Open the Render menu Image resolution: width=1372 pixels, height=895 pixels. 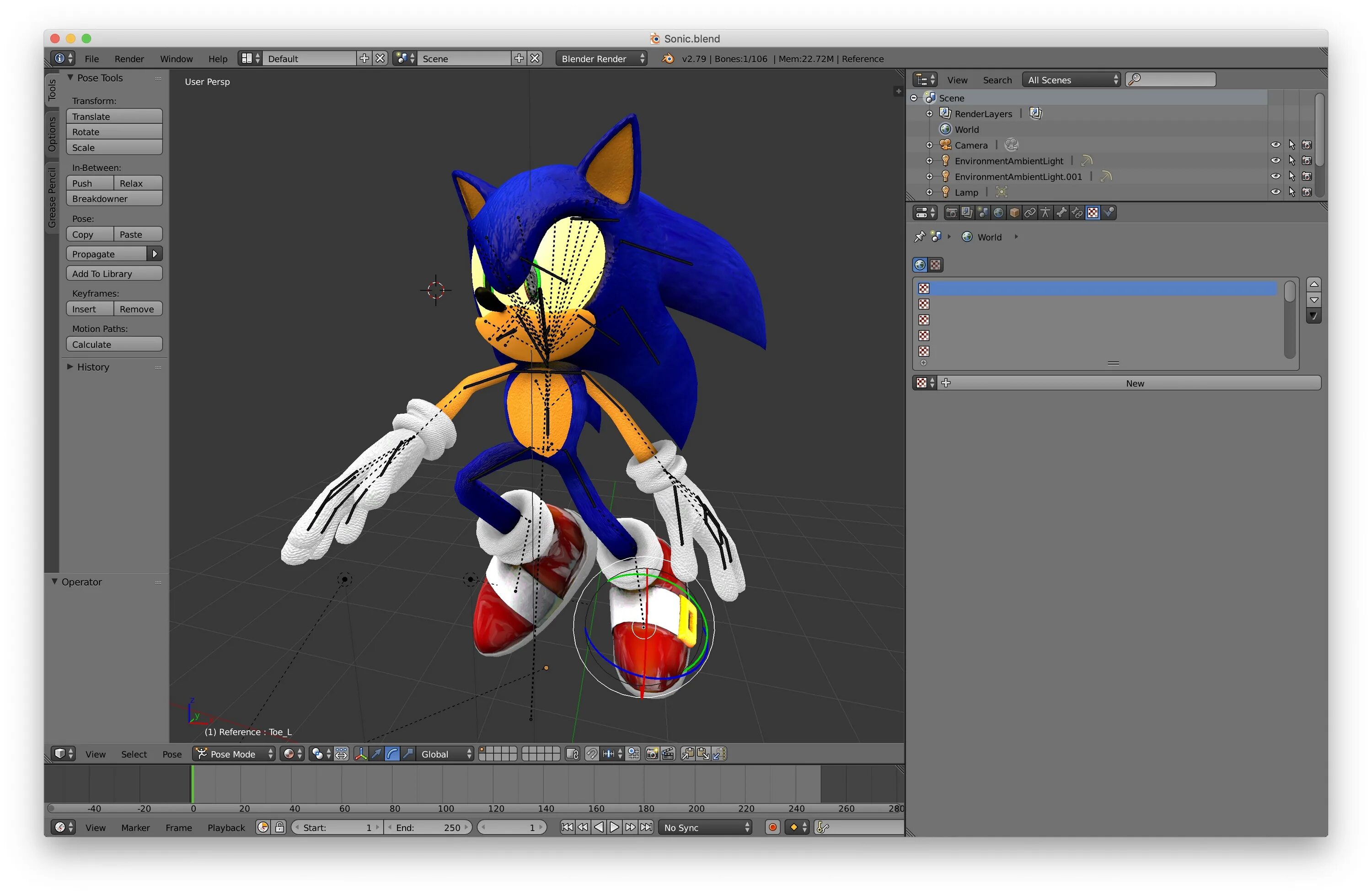(129, 59)
